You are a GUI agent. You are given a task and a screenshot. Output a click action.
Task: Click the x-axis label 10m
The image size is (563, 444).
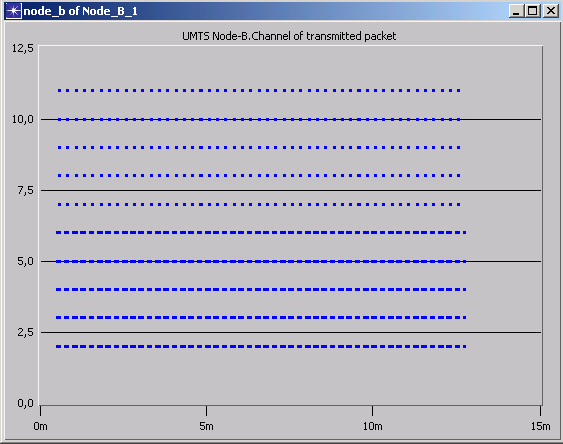tap(372, 426)
